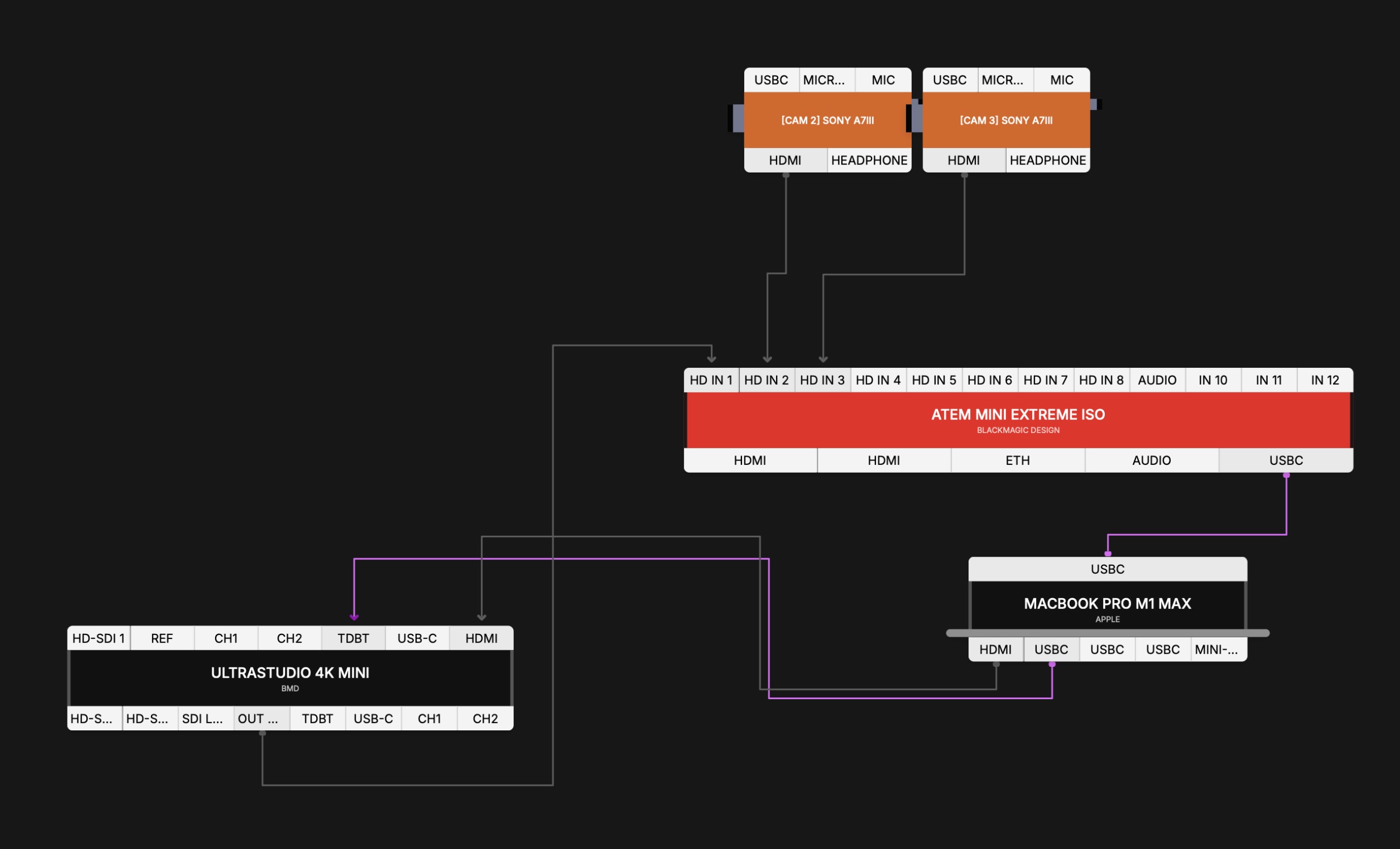Screen dimensions: 1400x849
Task: Click REF port on UltraStudio
Action: [162, 638]
